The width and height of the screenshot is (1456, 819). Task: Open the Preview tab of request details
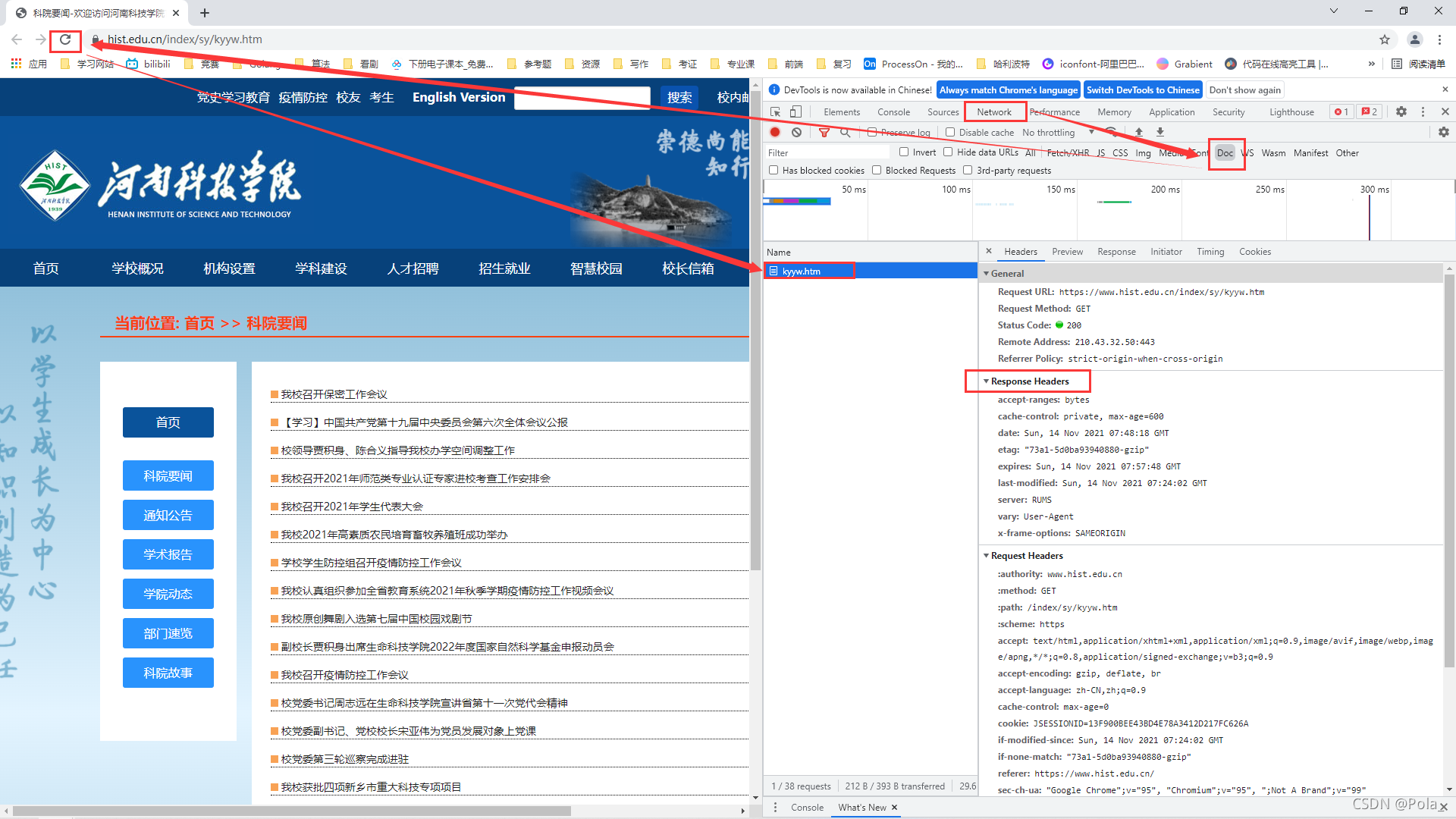[x=1067, y=252]
